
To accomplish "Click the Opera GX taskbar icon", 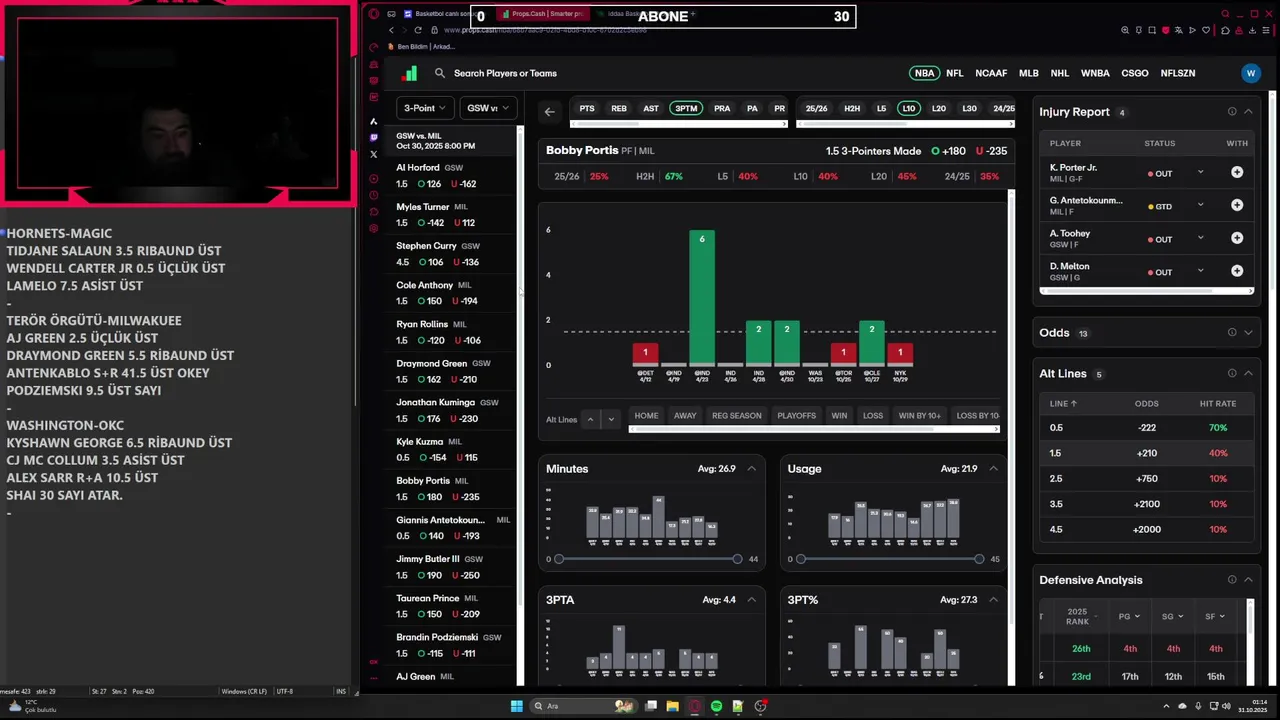I will point(695,706).
